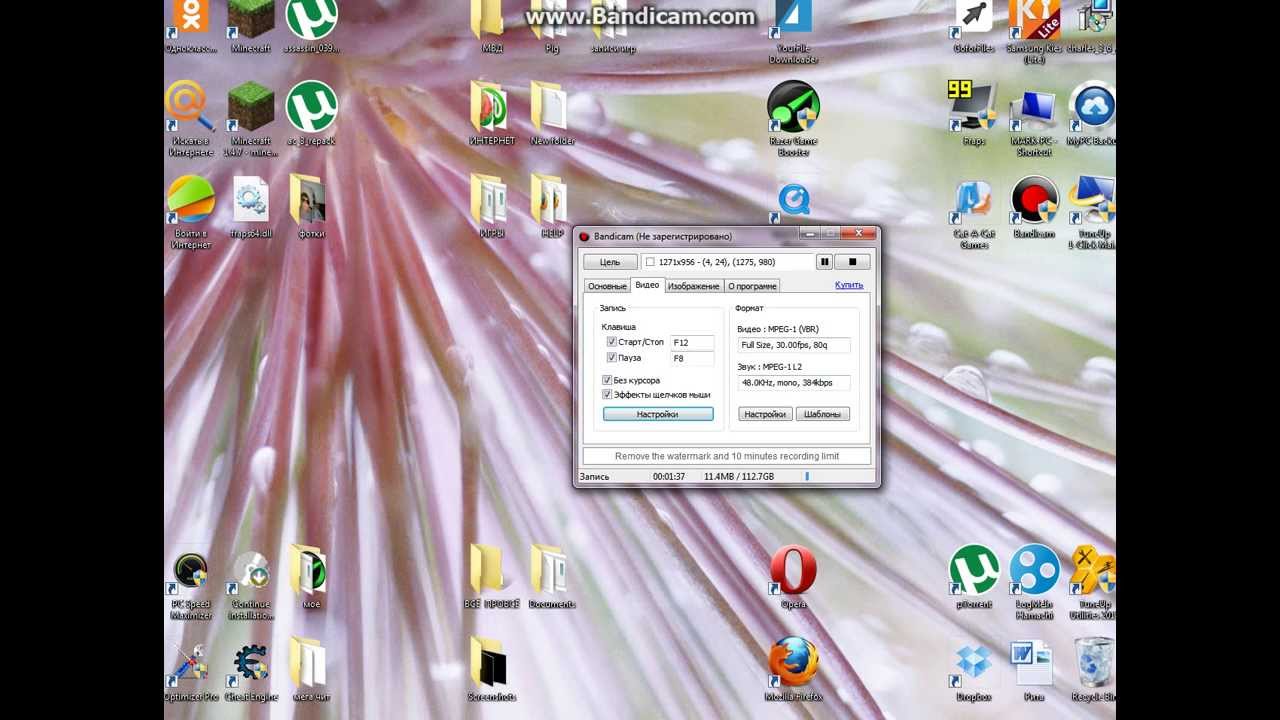Image resolution: width=1280 pixels, height=720 pixels.
Task: Open the HELP folder
Action: pyautogui.click(x=552, y=206)
